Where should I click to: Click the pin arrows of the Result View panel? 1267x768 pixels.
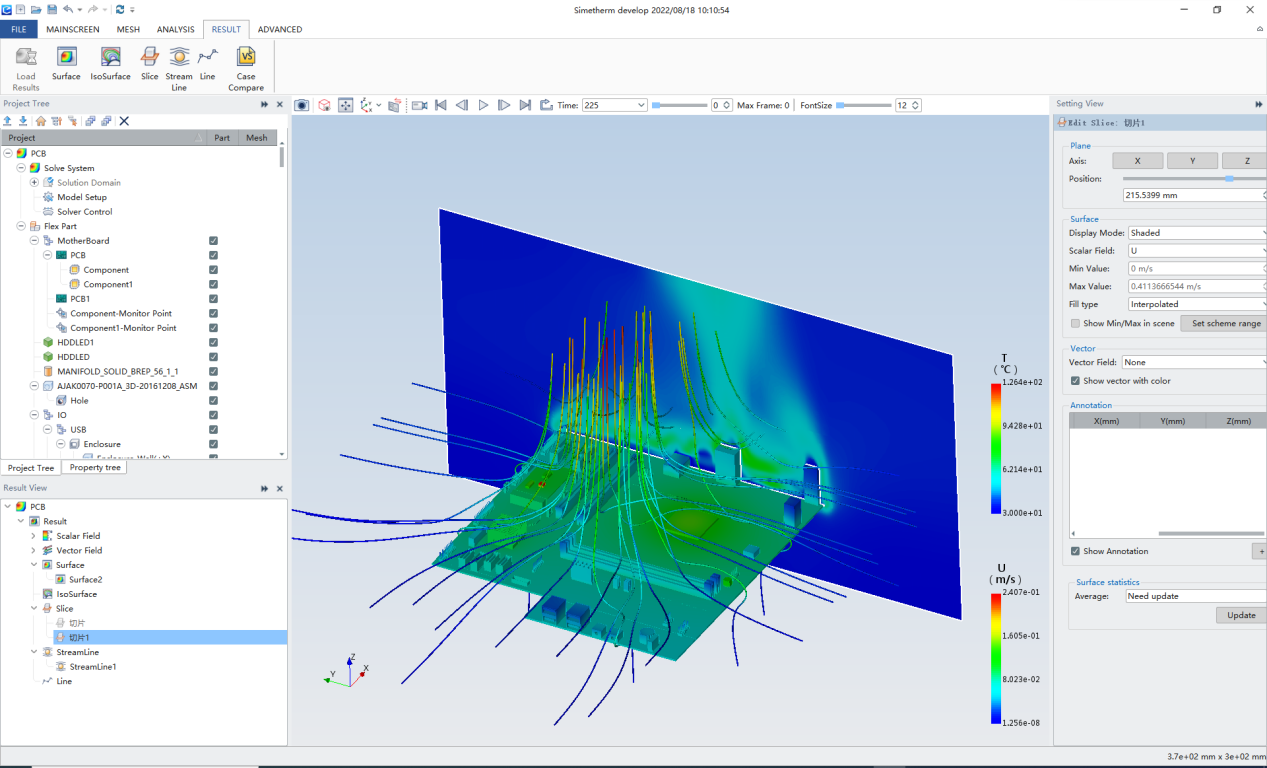coord(265,488)
